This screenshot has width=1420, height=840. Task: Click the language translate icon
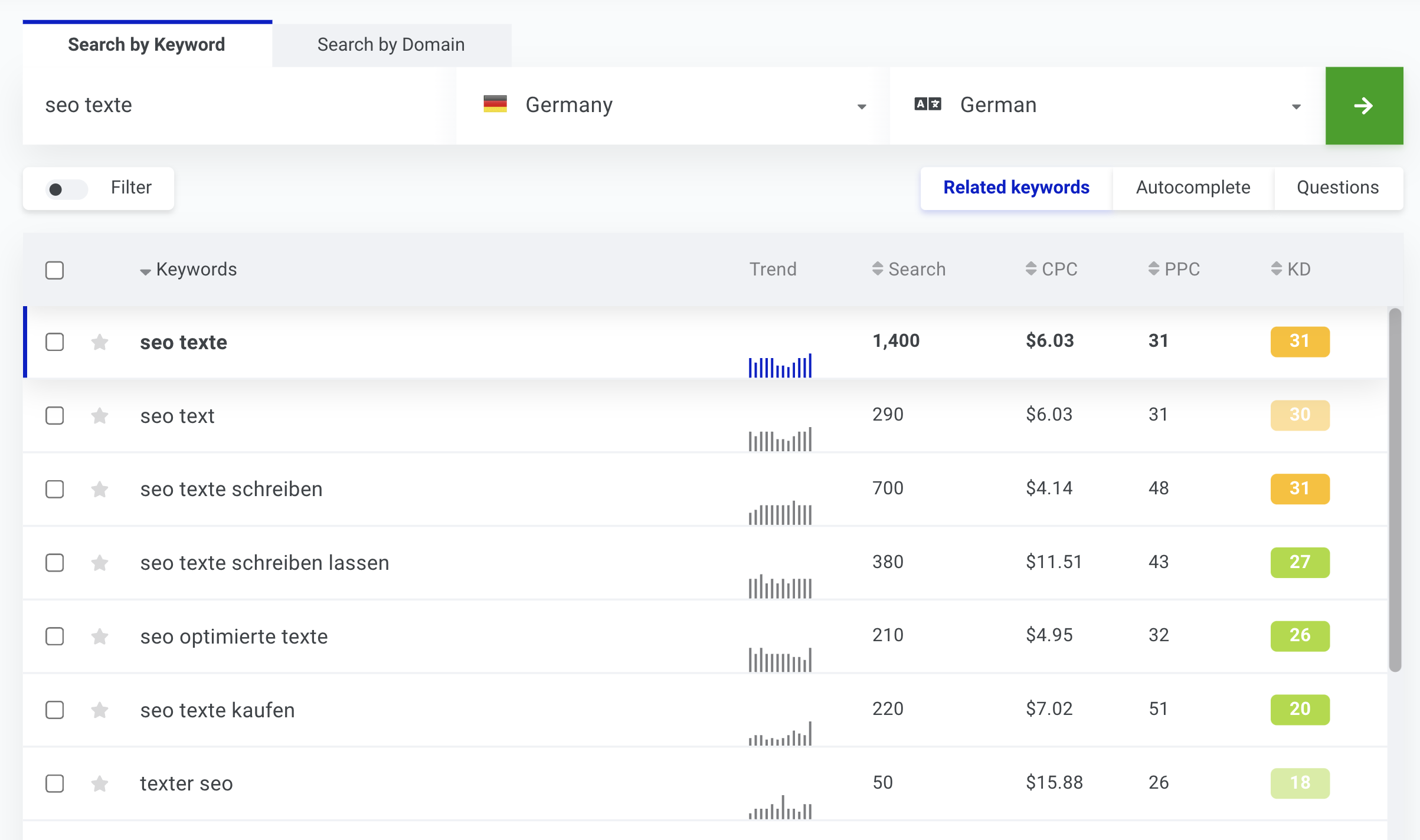pyautogui.click(x=928, y=104)
